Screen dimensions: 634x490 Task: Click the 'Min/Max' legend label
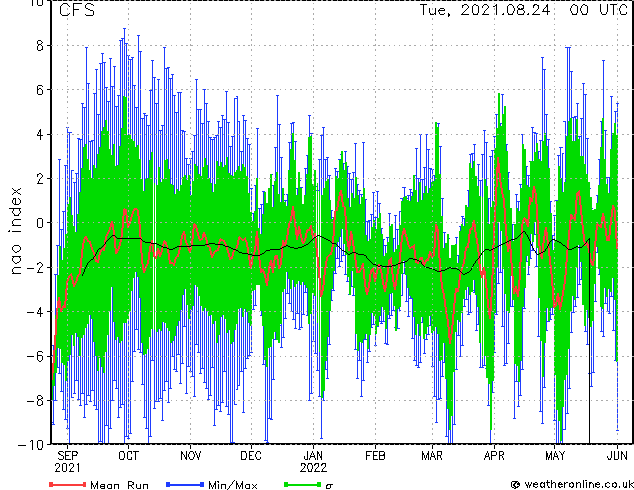[x=232, y=485]
